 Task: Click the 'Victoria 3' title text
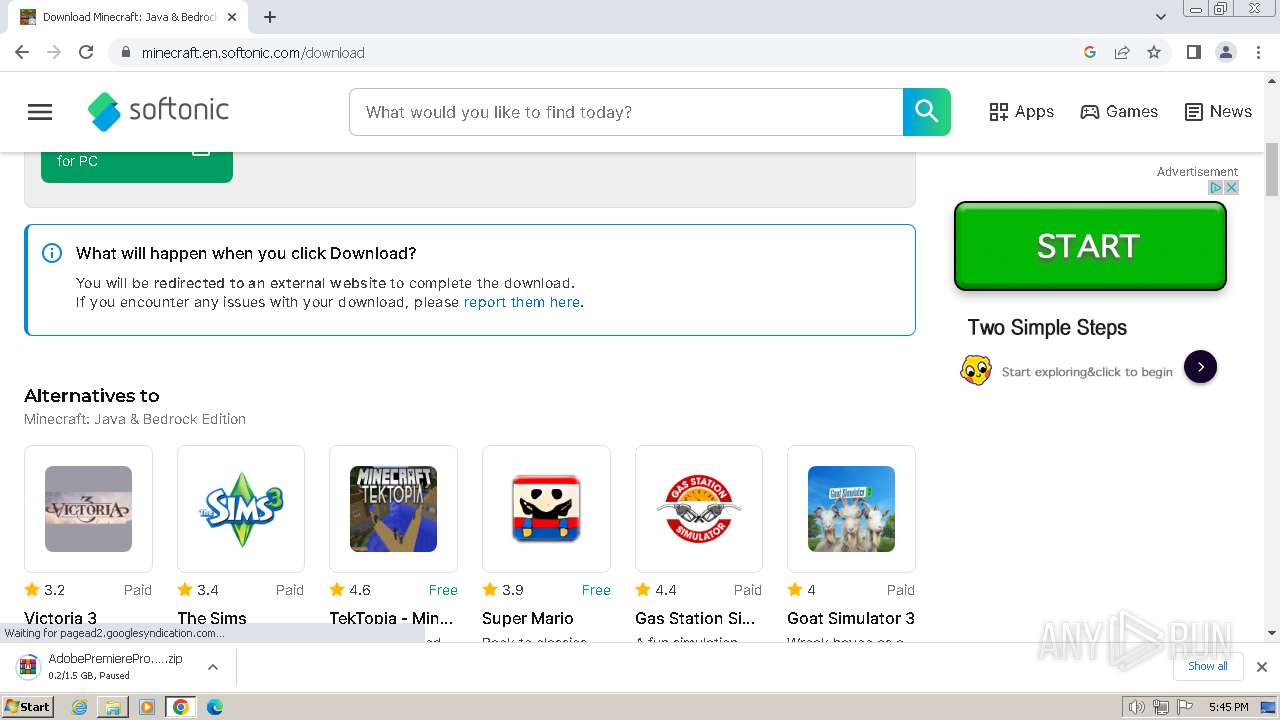(60, 618)
